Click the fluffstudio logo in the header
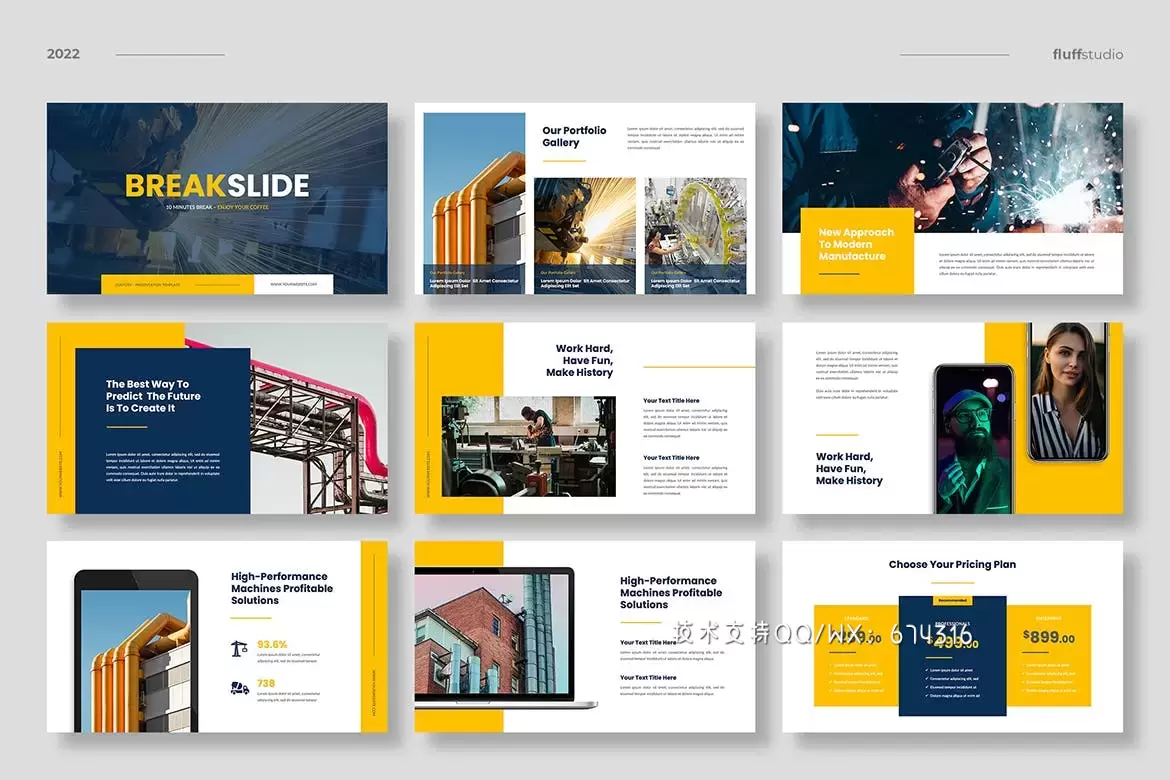Image resolution: width=1170 pixels, height=780 pixels. click(1087, 54)
